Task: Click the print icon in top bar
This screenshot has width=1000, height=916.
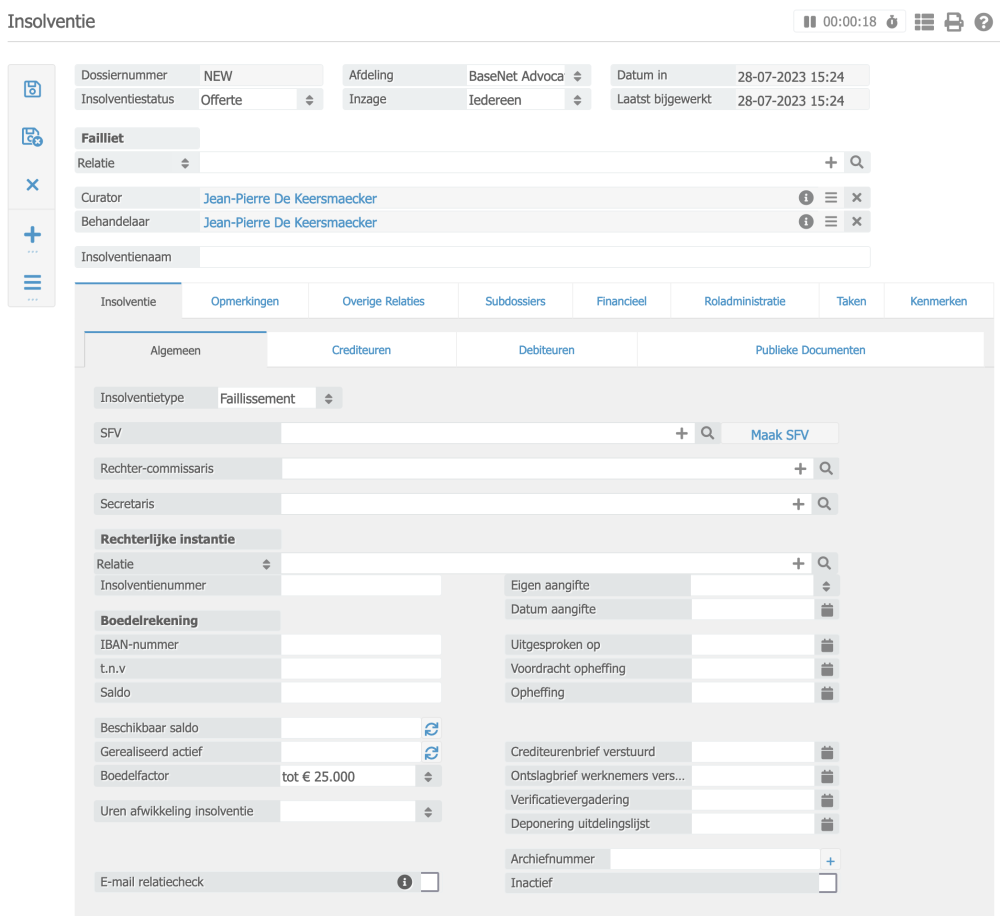Action: tap(954, 21)
